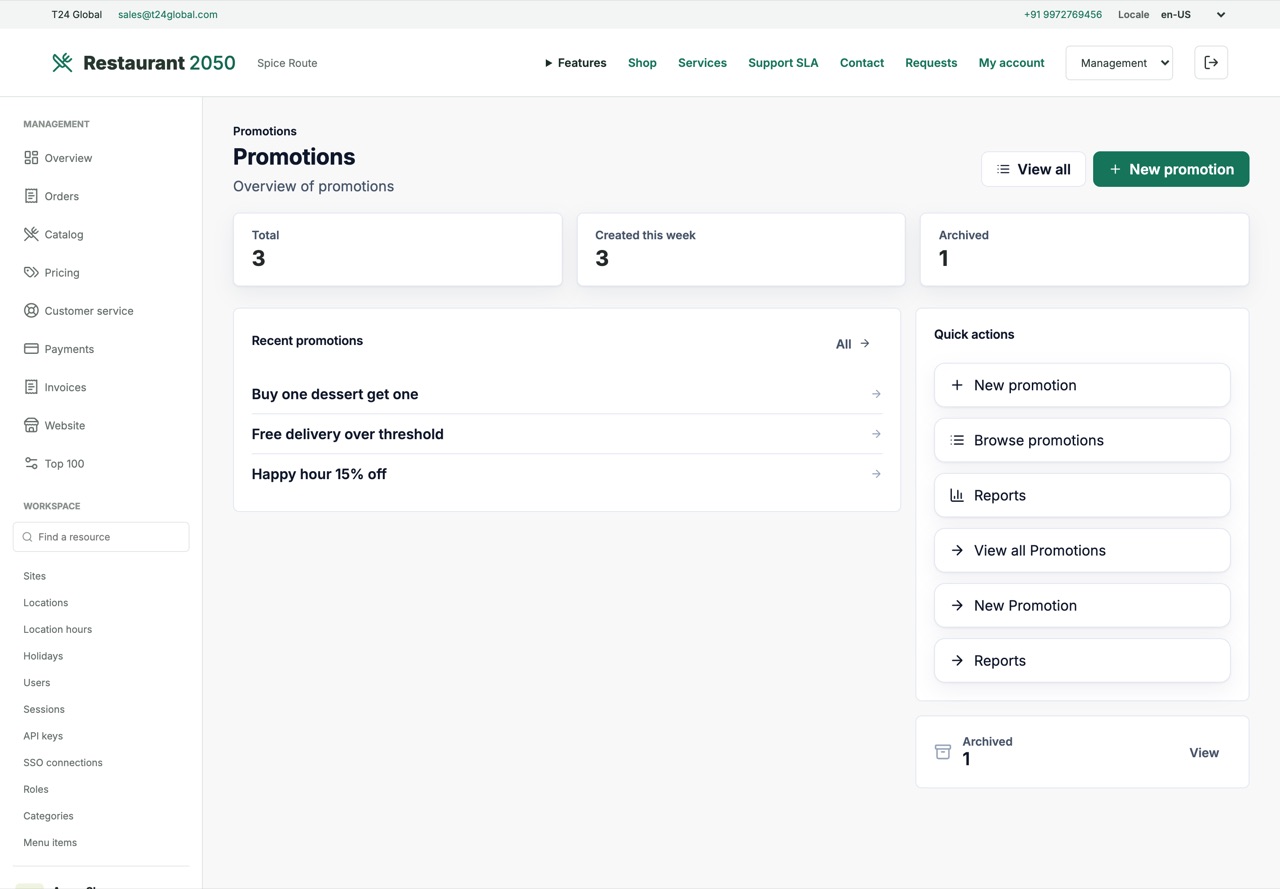Screen dimensions: 1280x889
Task: Go to My account
Action: click(1011, 63)
